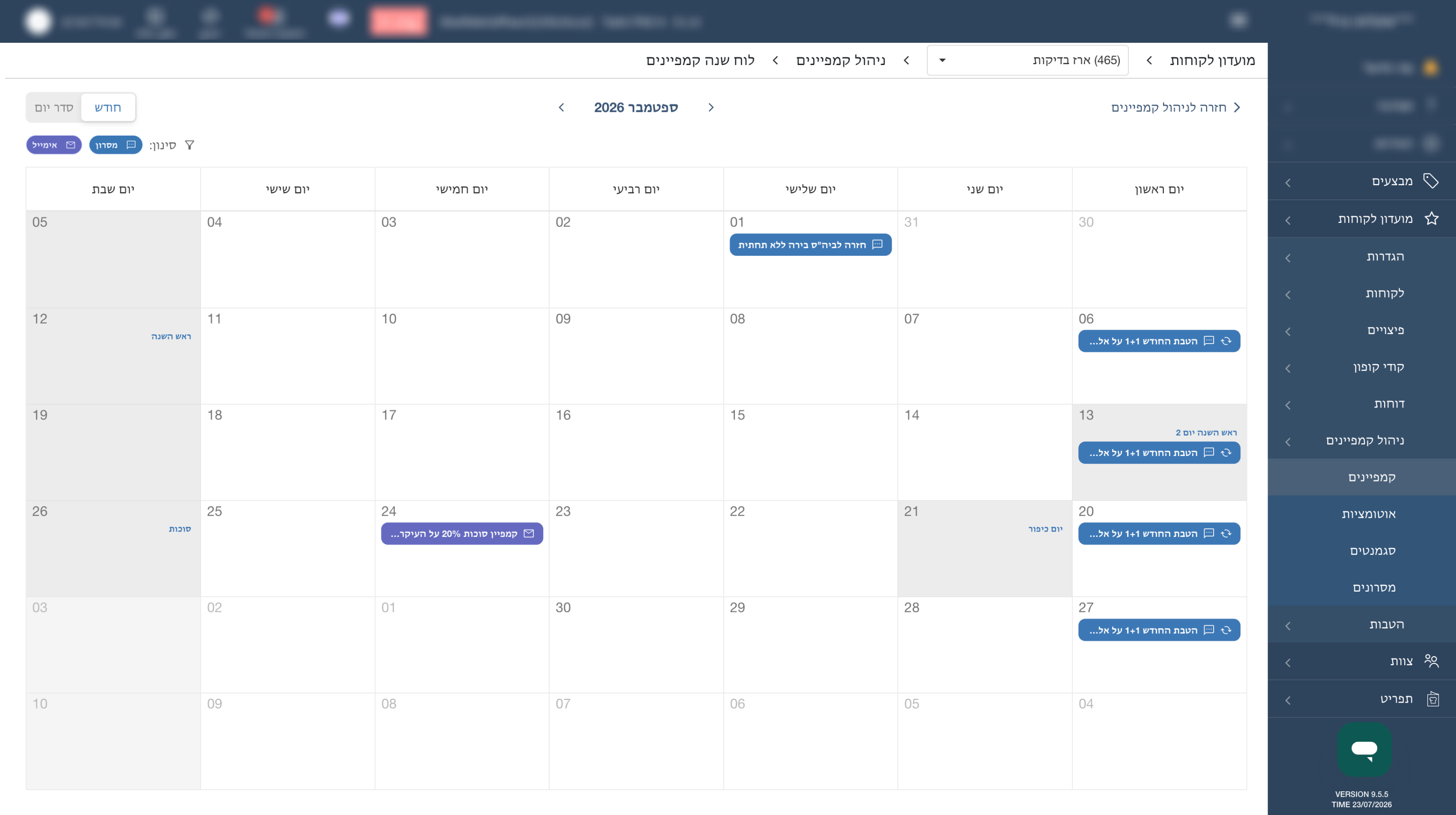Screen dimensions: 1456x815
Task: Click the team people icon in sidebar
Action: pyautogui.click(x=1431, y=661)
